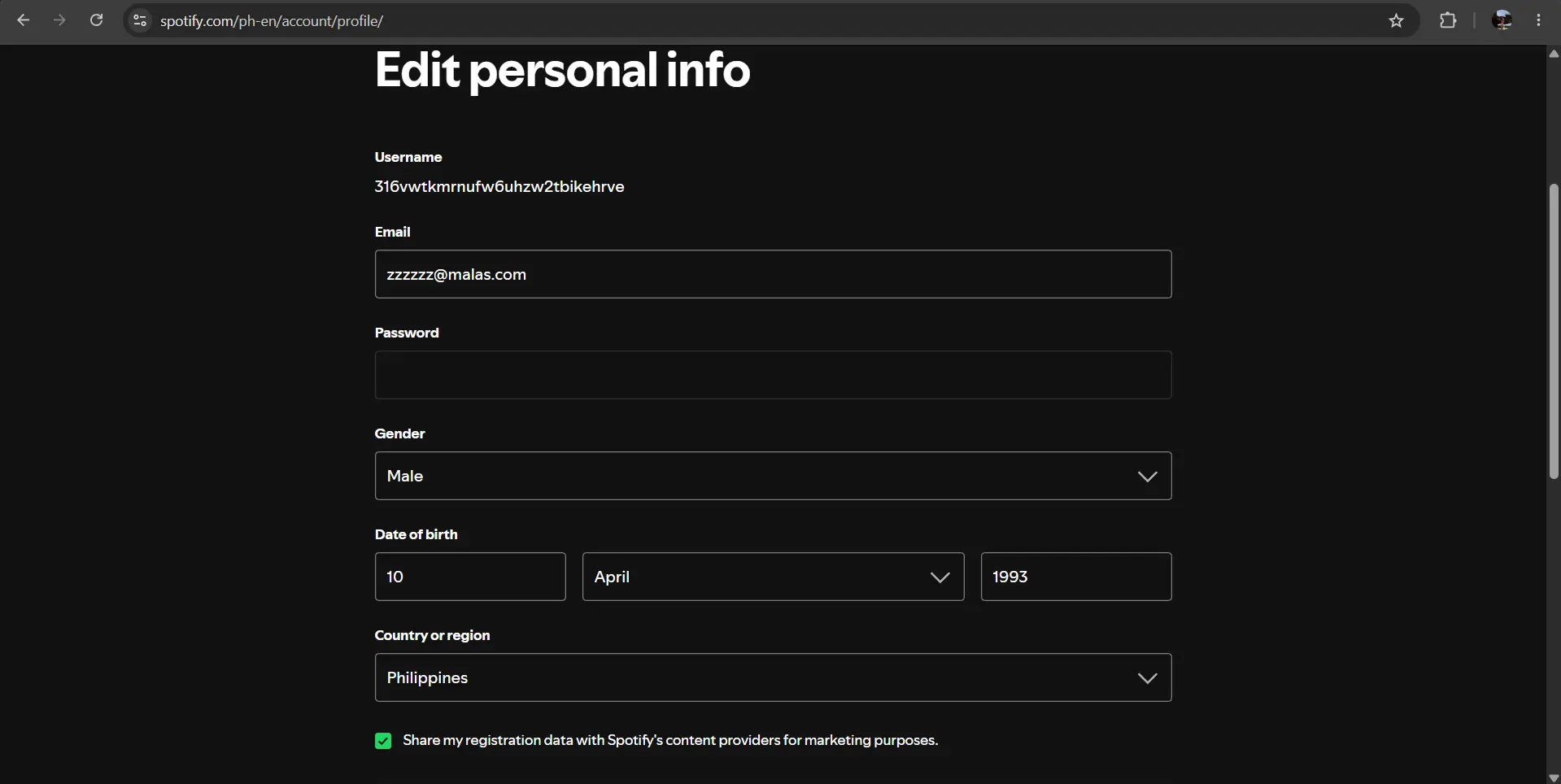Click the Password label

tap(407, 333)
